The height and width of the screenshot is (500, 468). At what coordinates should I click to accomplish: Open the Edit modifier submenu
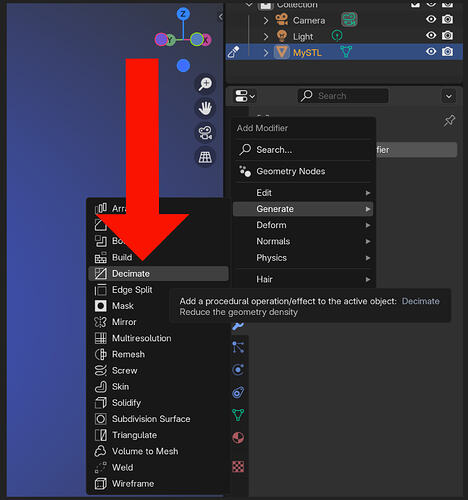pyautogui.click(x=303, y=193)
